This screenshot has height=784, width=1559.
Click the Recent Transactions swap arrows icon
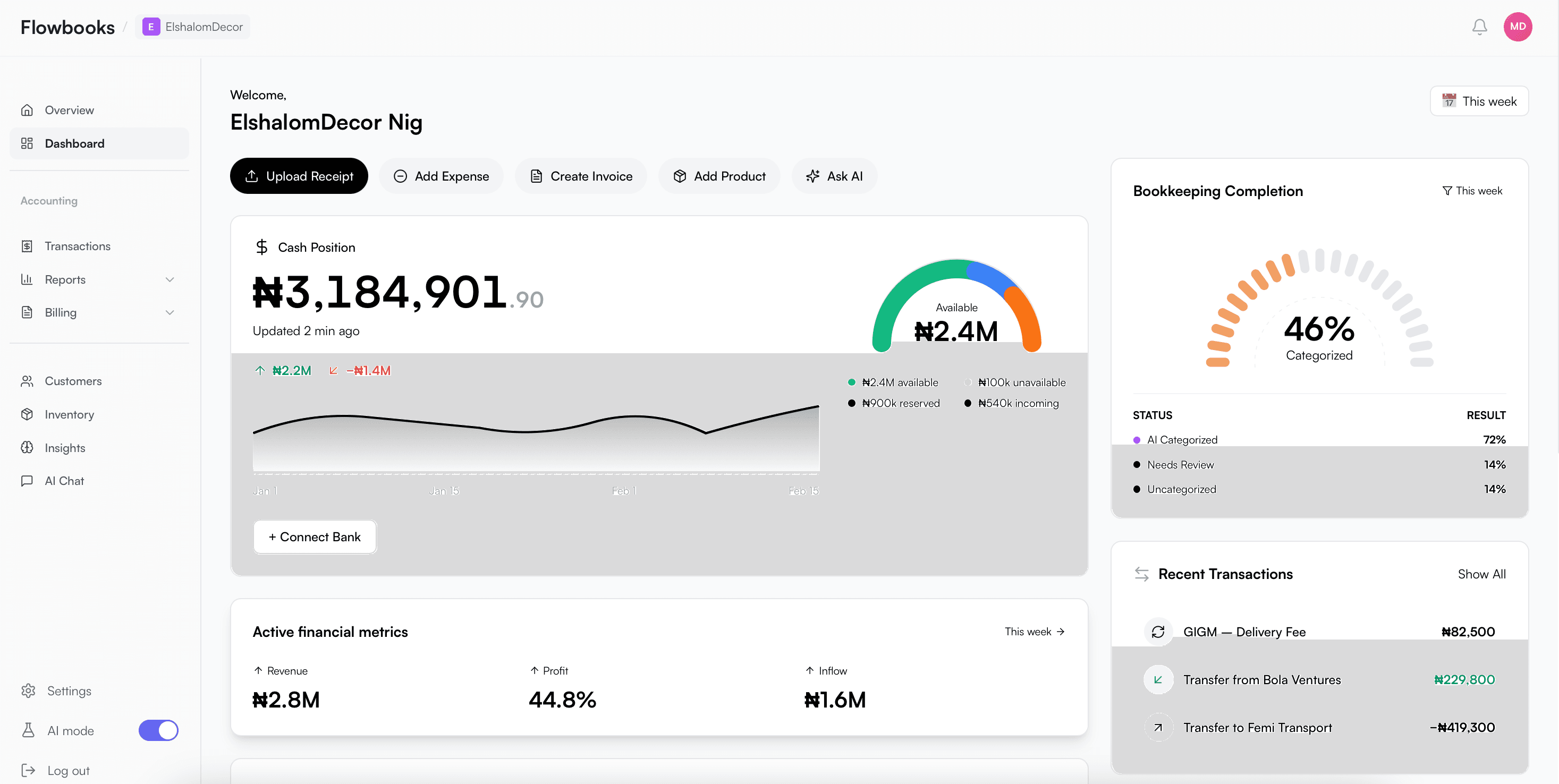coord(1141,574)
